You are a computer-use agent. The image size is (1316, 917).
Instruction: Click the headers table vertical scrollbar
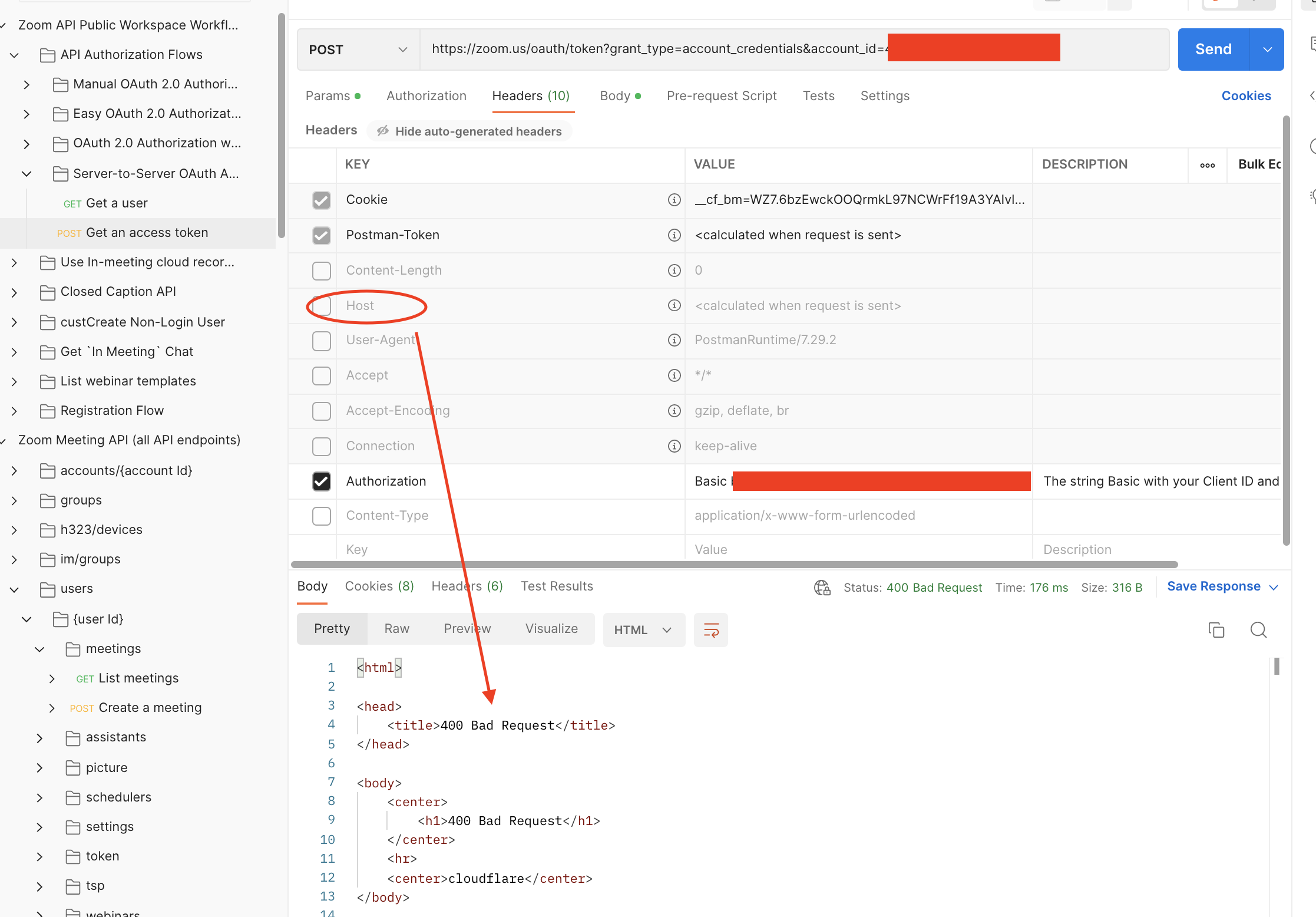(1286, 330)
